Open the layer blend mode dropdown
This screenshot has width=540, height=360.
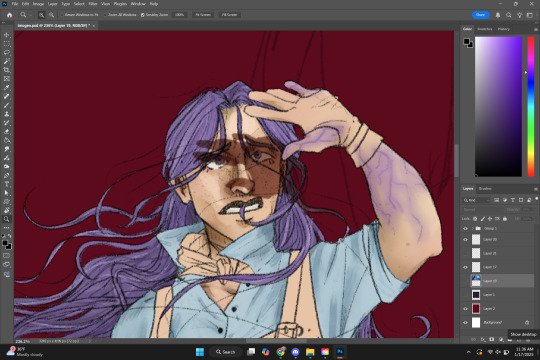[x=482, y=209]
